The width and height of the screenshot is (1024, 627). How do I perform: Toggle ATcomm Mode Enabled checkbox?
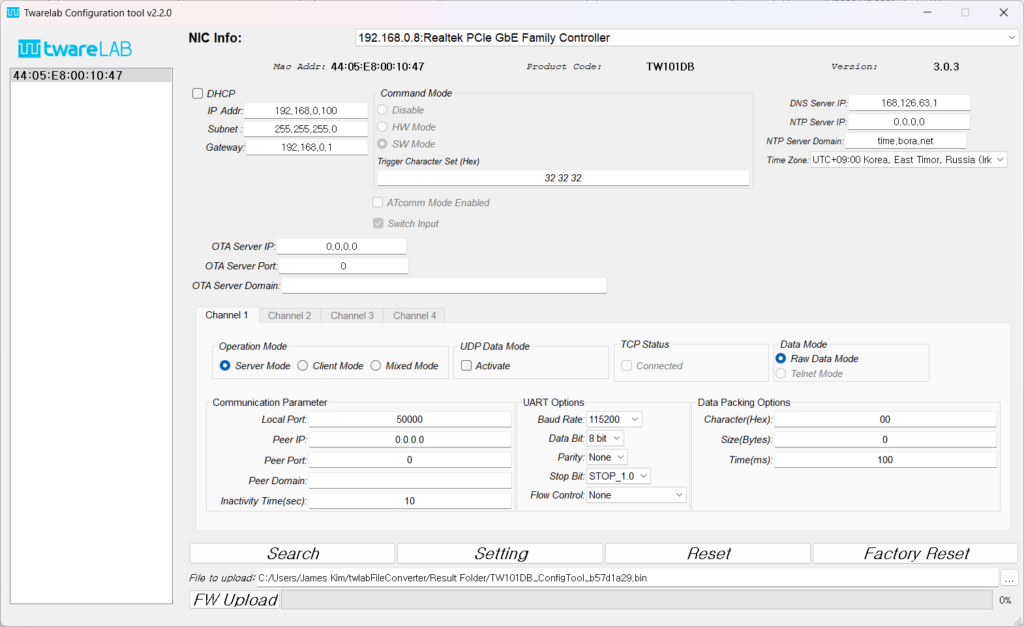(x=377, y=202)
